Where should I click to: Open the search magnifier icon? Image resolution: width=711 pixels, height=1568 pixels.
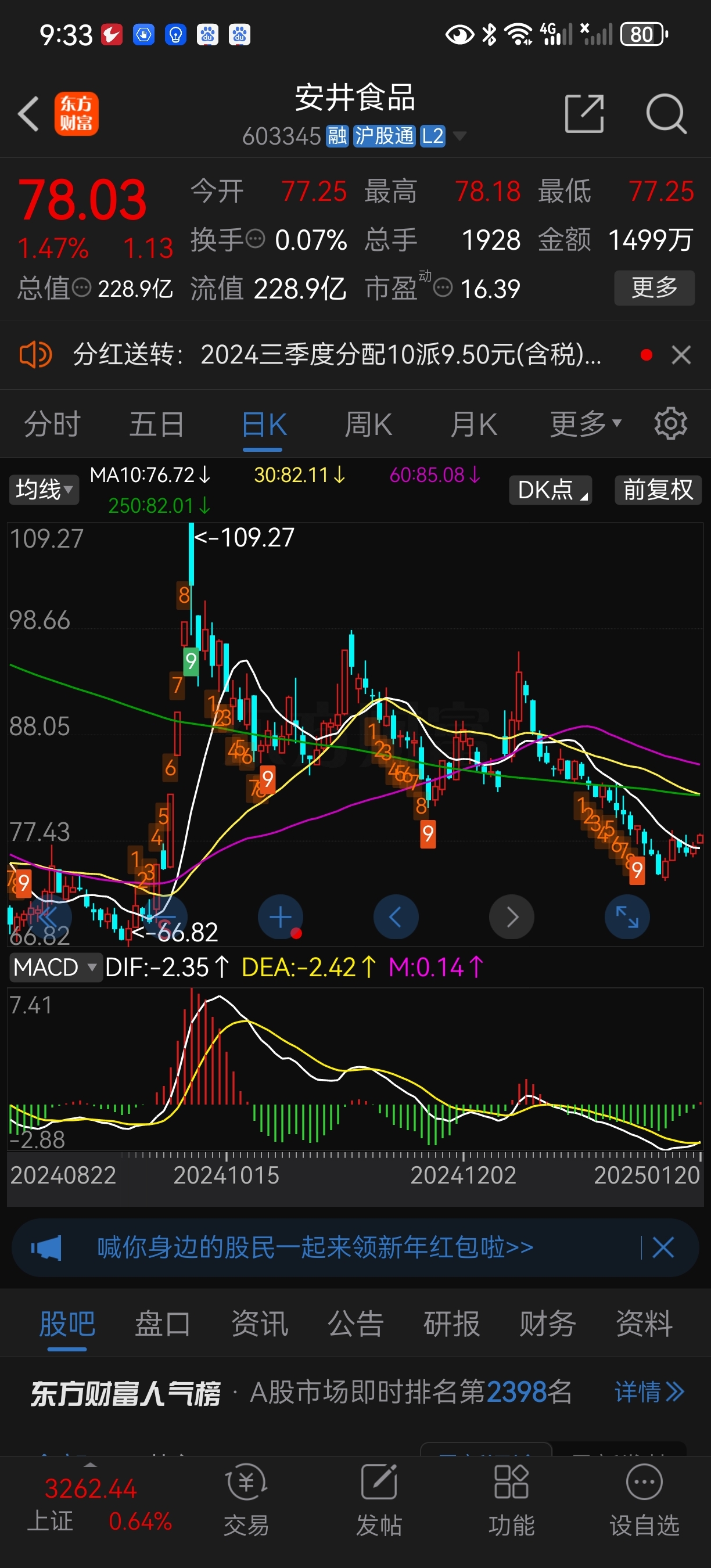(x=666, y=114)
